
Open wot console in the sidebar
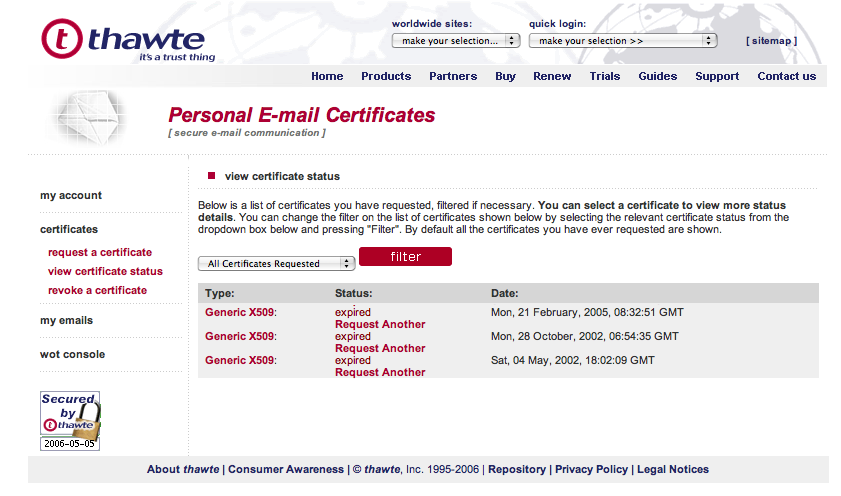pyautogui.click(x=72, y=354)
